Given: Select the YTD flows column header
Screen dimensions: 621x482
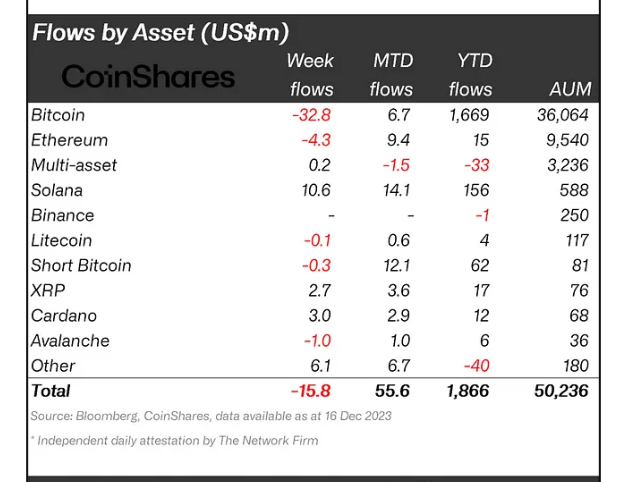Looking at the screenshot, I should tap(470, 75).
